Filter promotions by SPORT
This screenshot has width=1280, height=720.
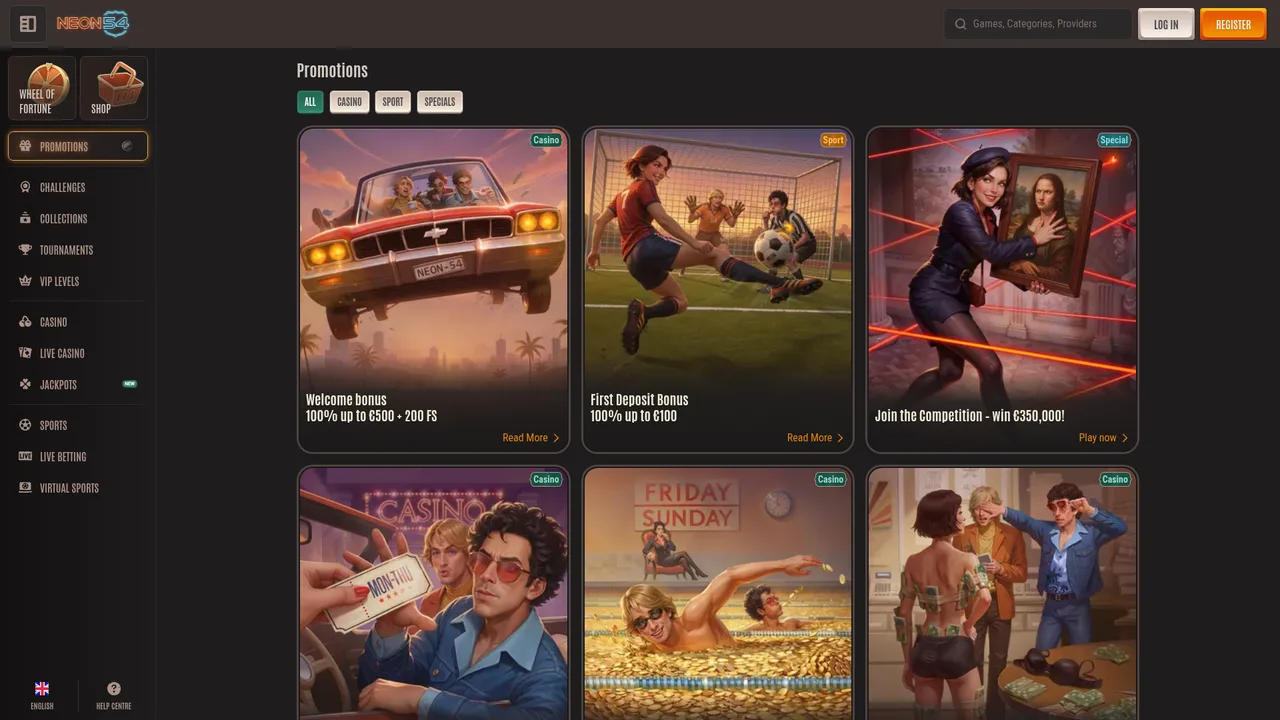tap(393, 101)
